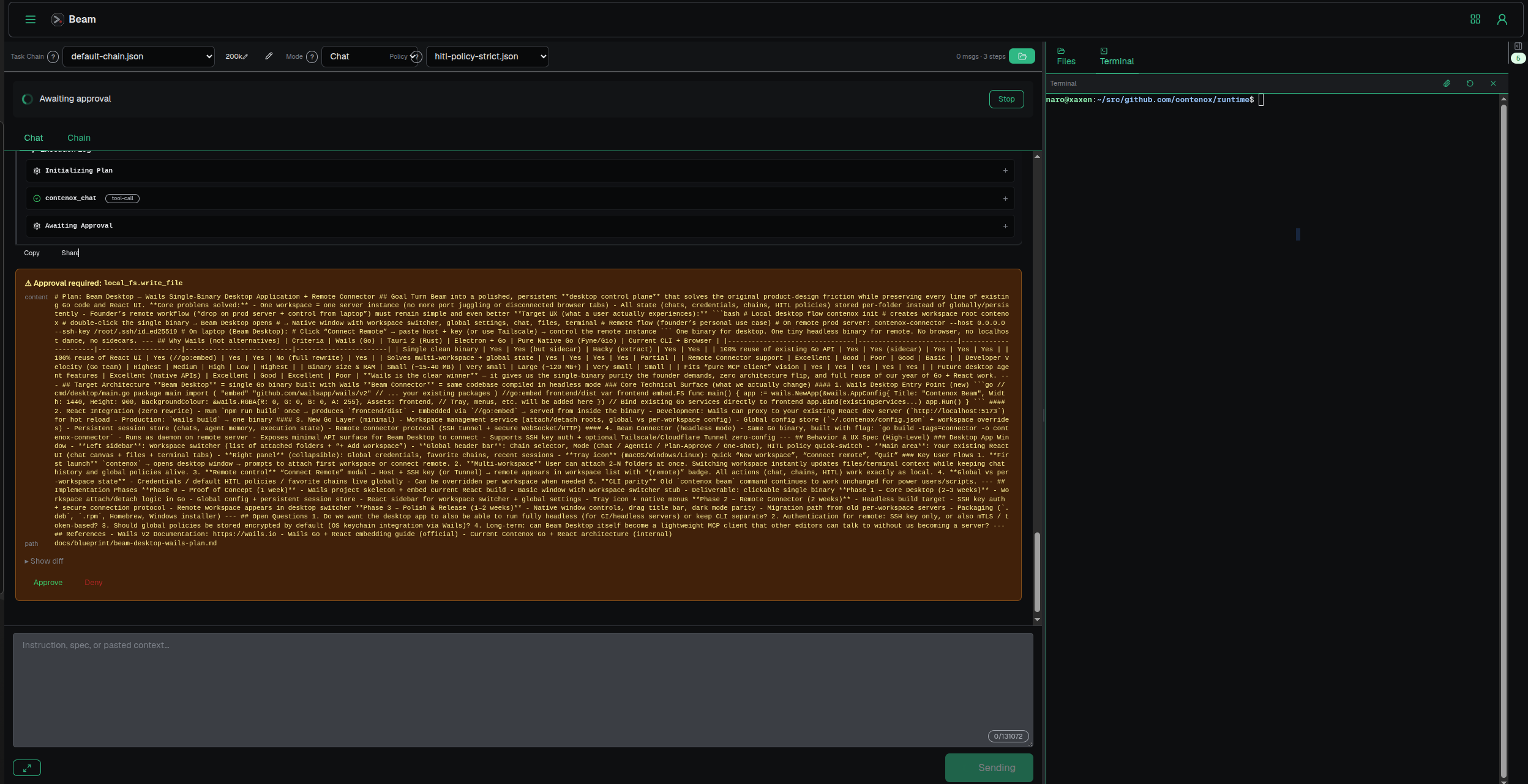Restart terminal with the refresh icon
This screenshot has height=784, width=1528.
1470,84
